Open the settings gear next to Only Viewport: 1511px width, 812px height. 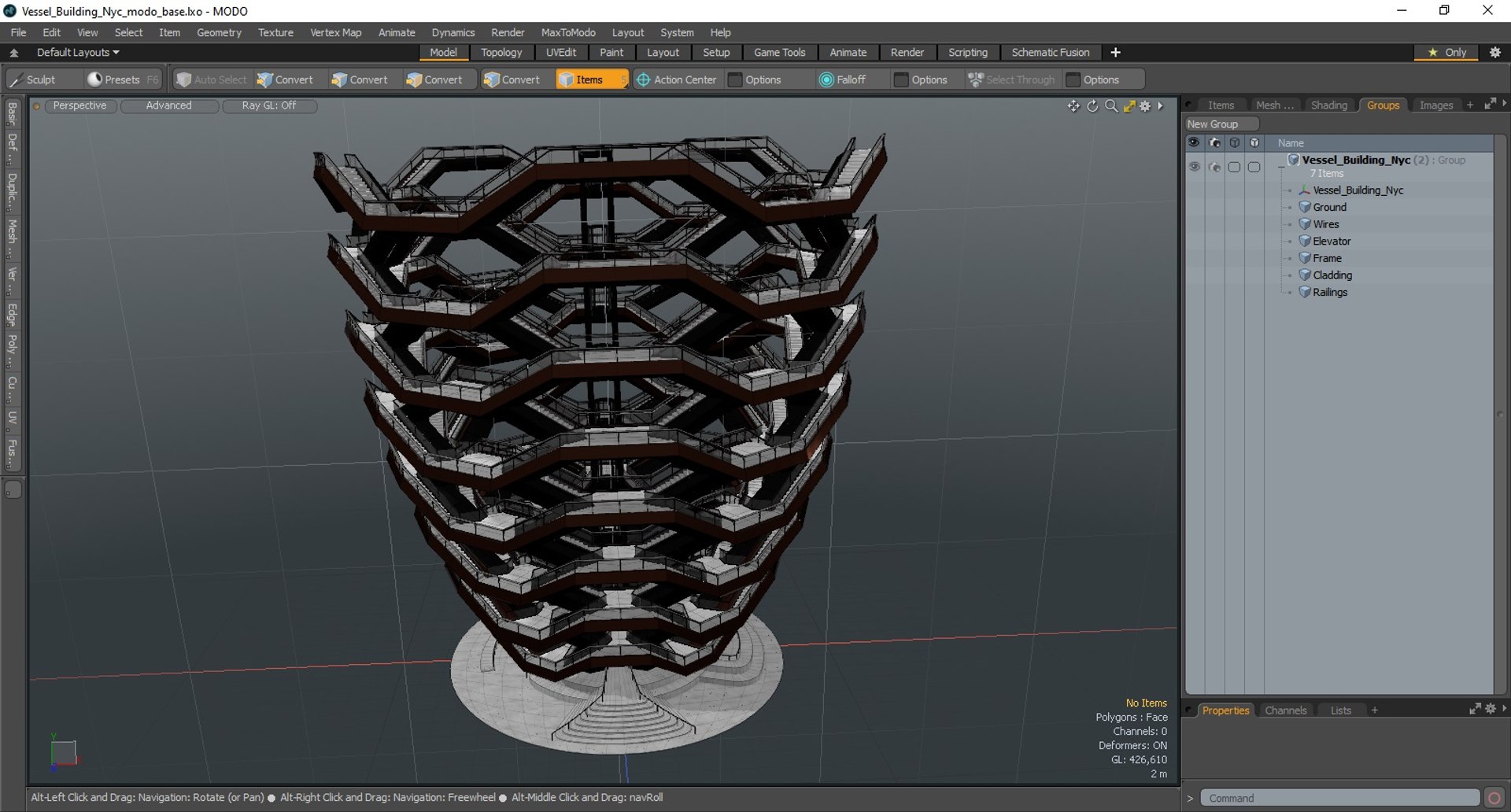1495,53
